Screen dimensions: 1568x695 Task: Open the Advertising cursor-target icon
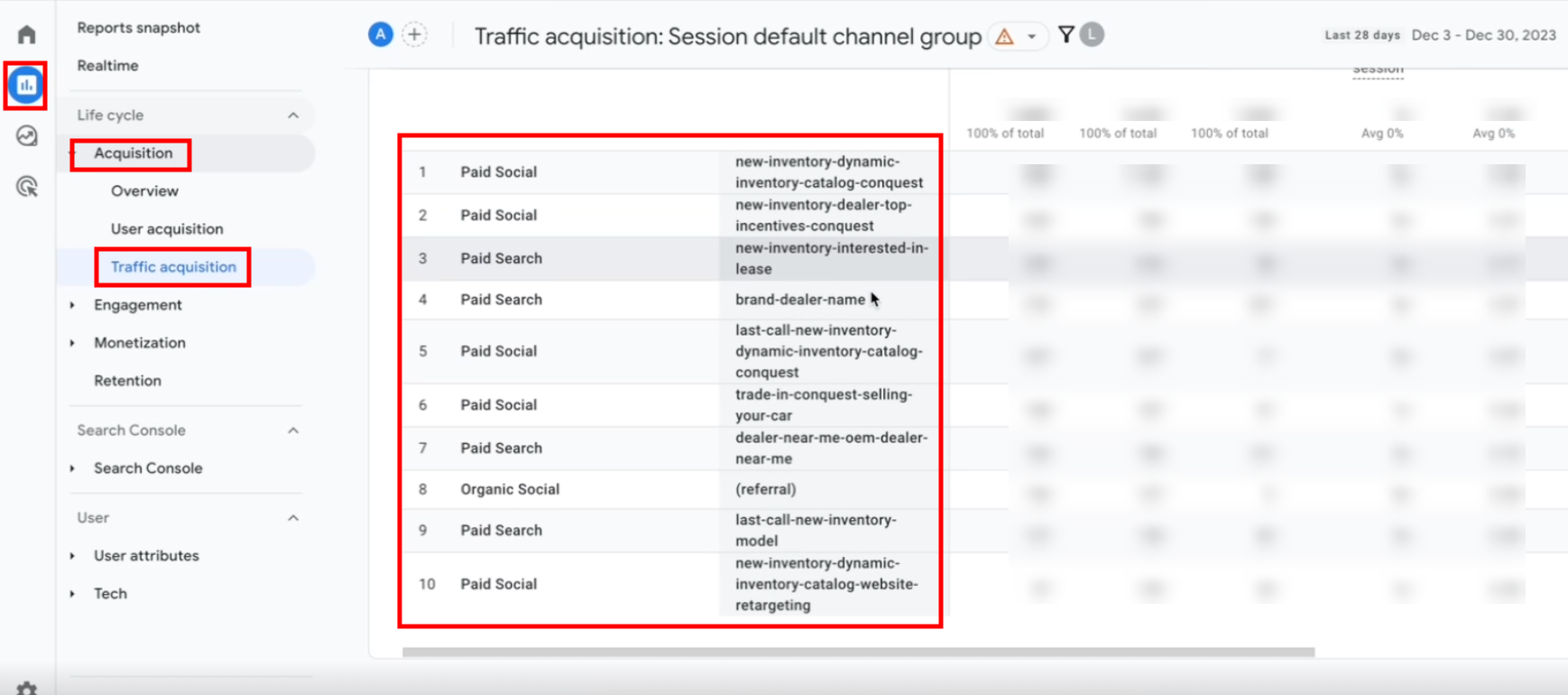click(x=27, y=187)
